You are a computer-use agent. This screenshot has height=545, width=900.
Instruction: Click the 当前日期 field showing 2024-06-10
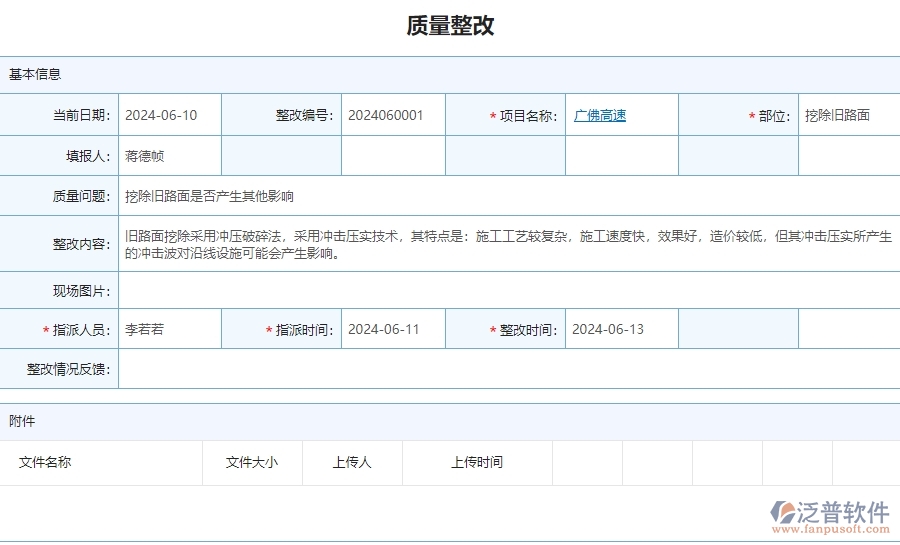(169, 115)
